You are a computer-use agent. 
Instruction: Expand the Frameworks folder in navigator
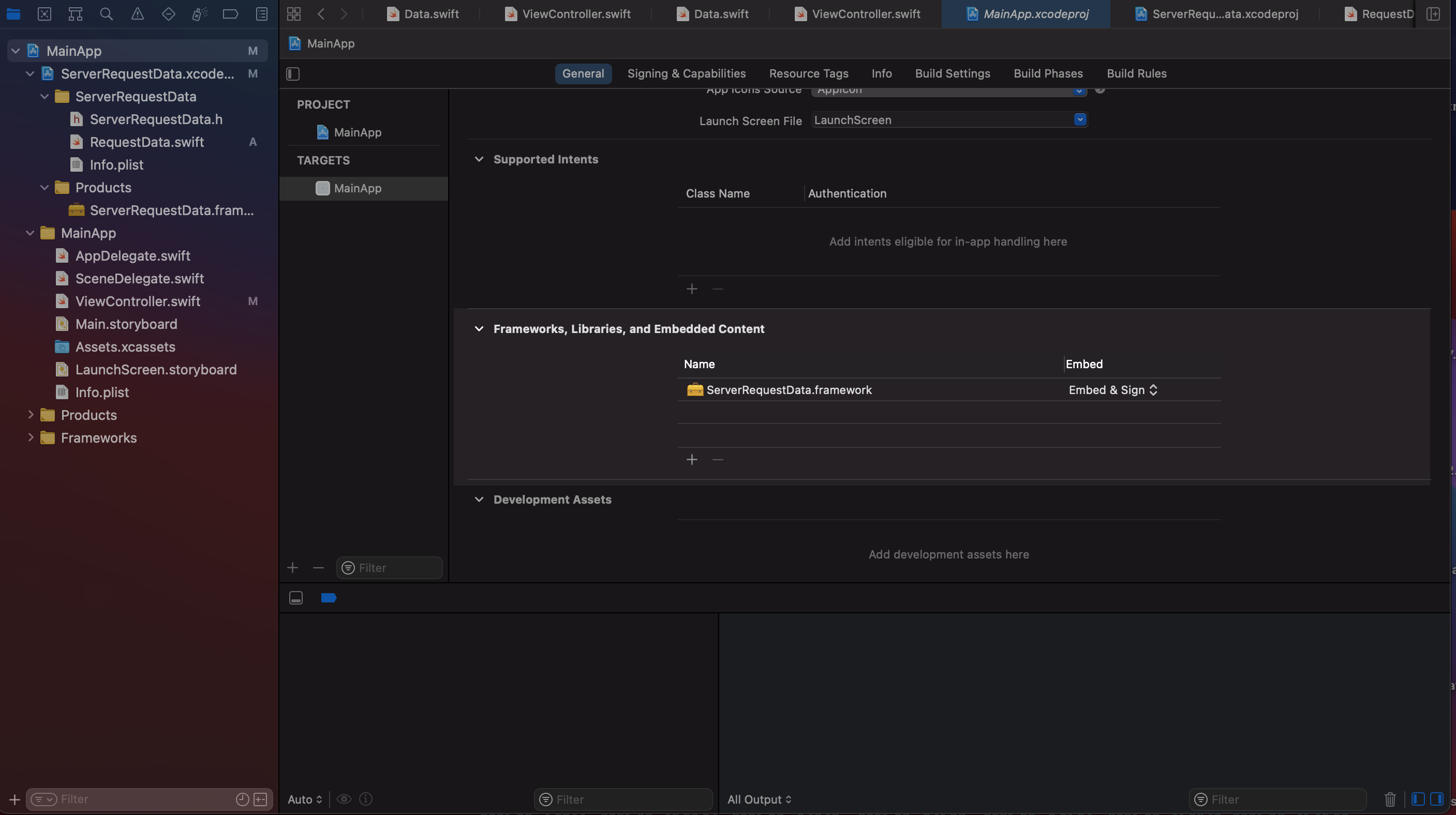click(31, 437)
